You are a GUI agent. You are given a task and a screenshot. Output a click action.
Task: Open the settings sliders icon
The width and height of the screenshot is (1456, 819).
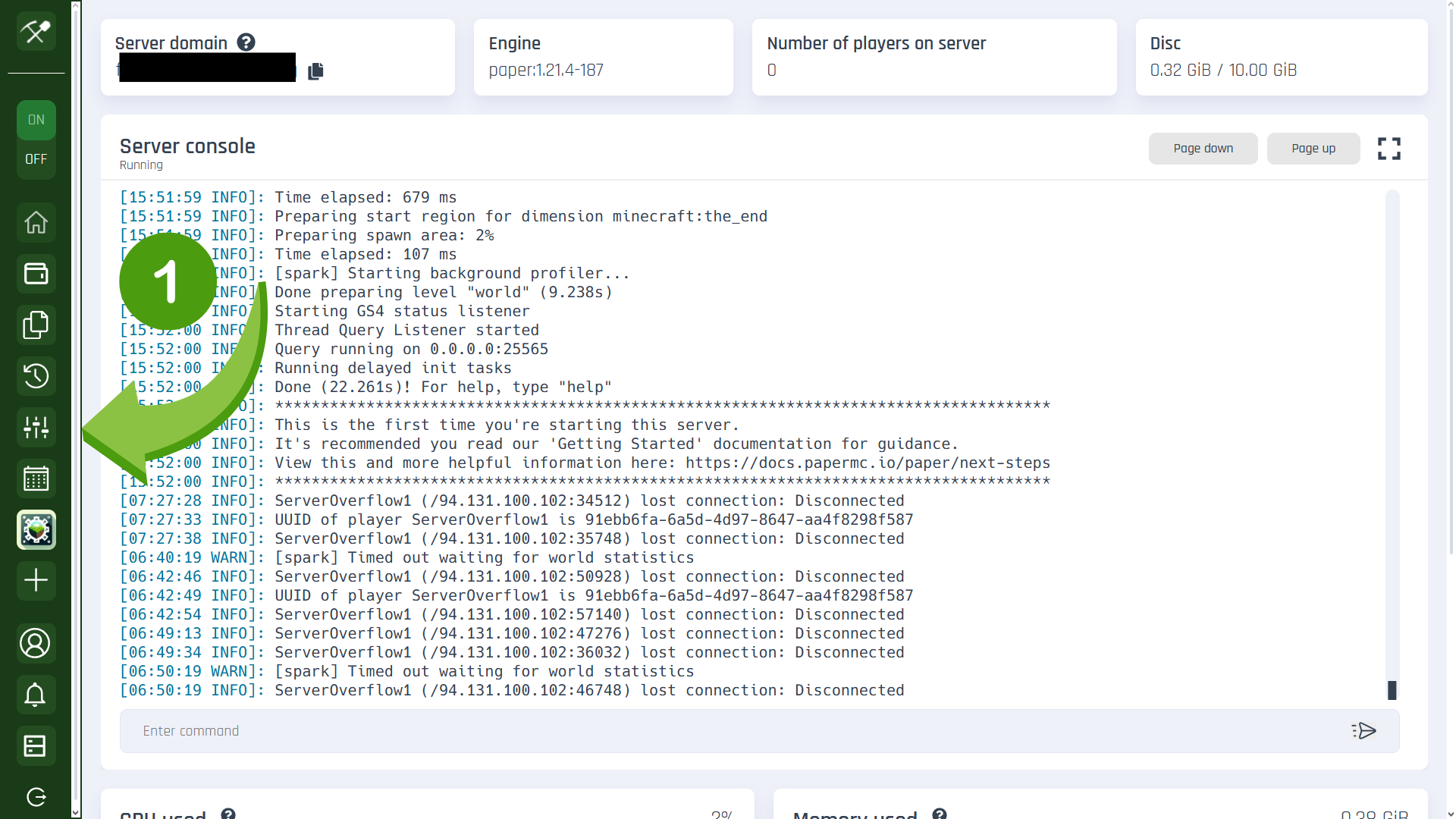click(36, 427)
